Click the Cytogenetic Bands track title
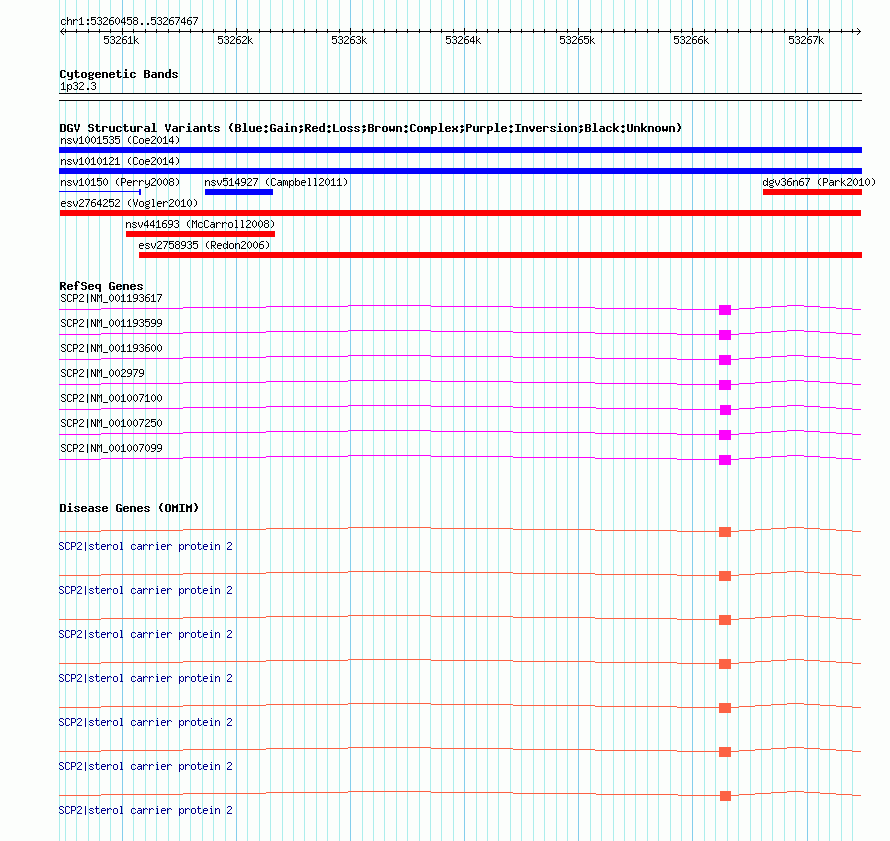 pos(119,74)
